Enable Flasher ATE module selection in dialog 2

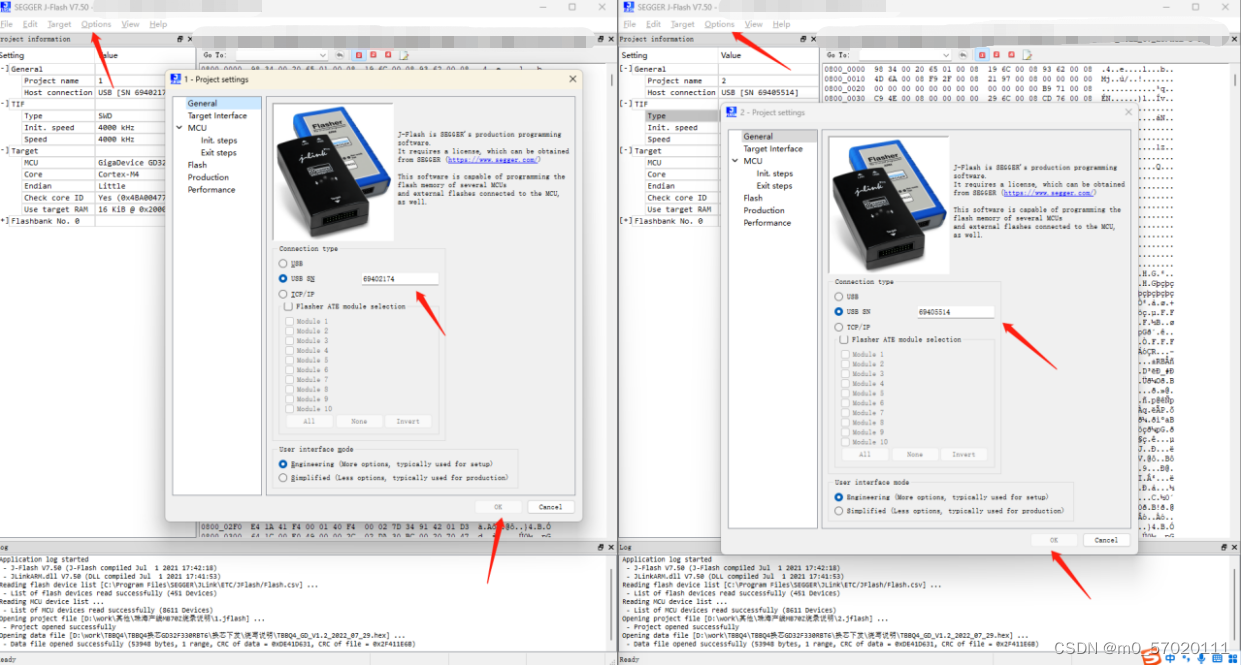pos(845,340)
